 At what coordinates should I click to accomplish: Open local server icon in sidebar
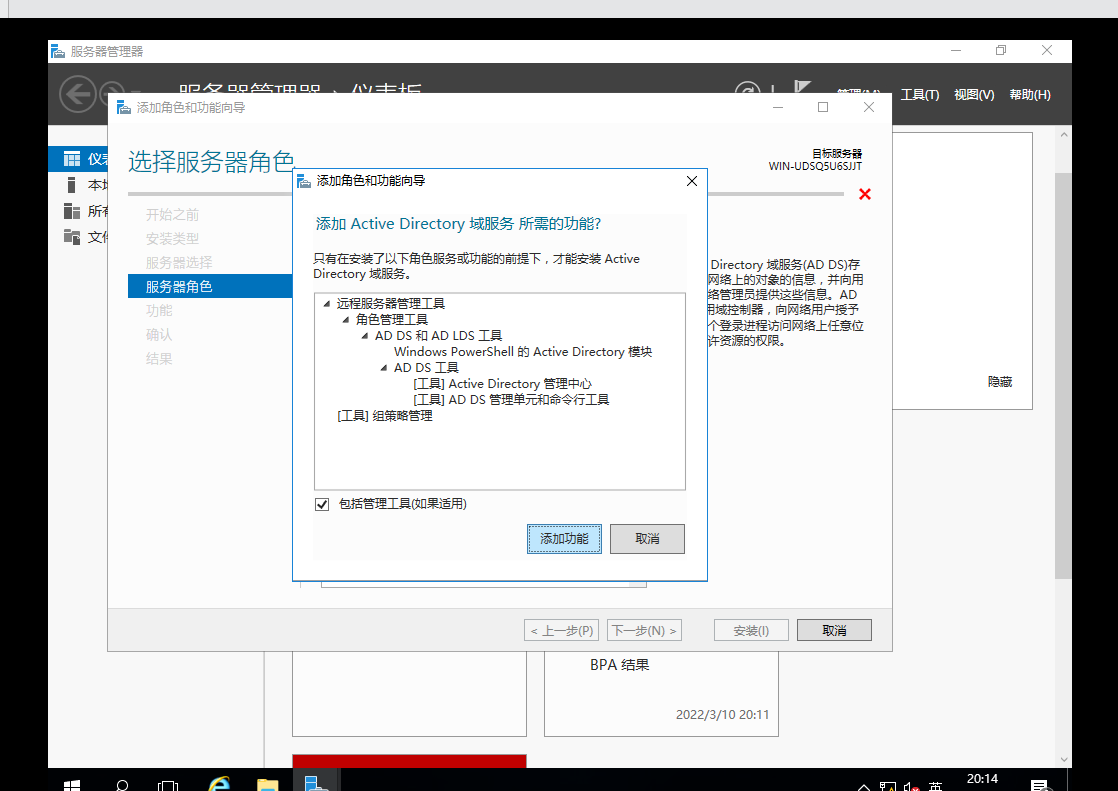click(x=71, y=185)
